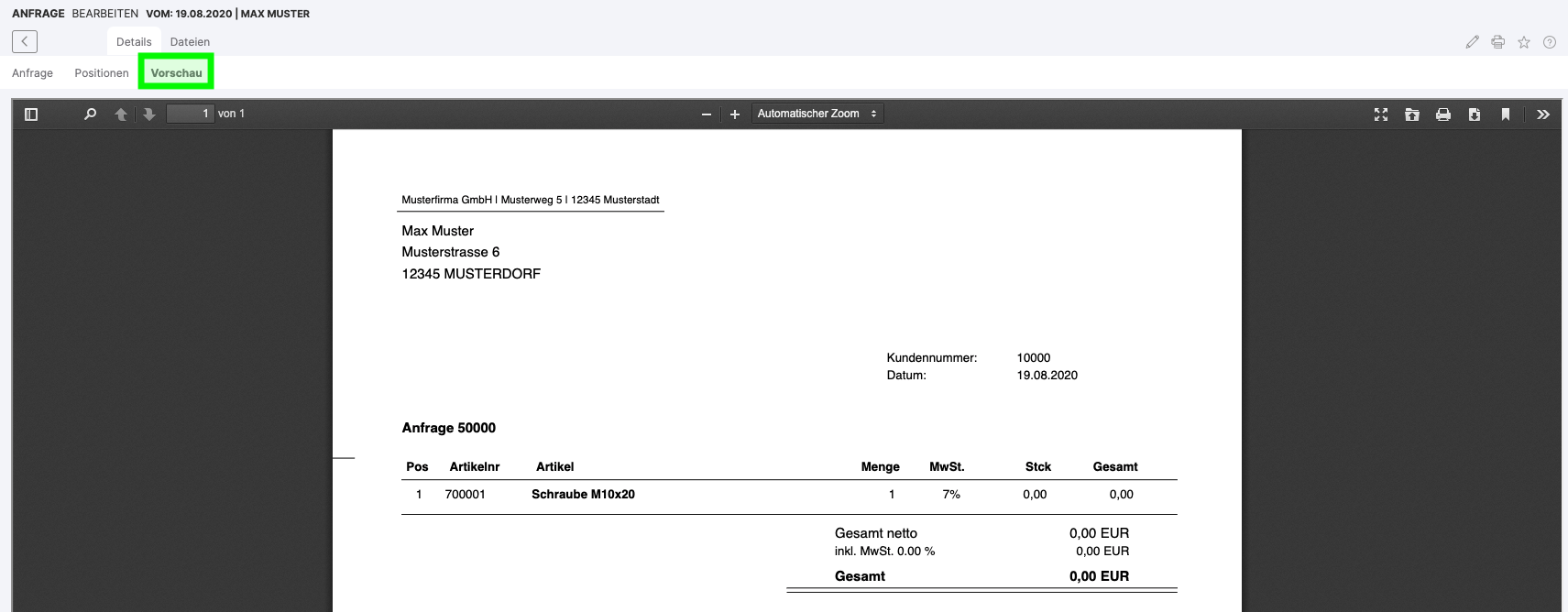Print the PDF from viewer toolbar
Screen dimensions: 1568x612
tap(1443, 115)
